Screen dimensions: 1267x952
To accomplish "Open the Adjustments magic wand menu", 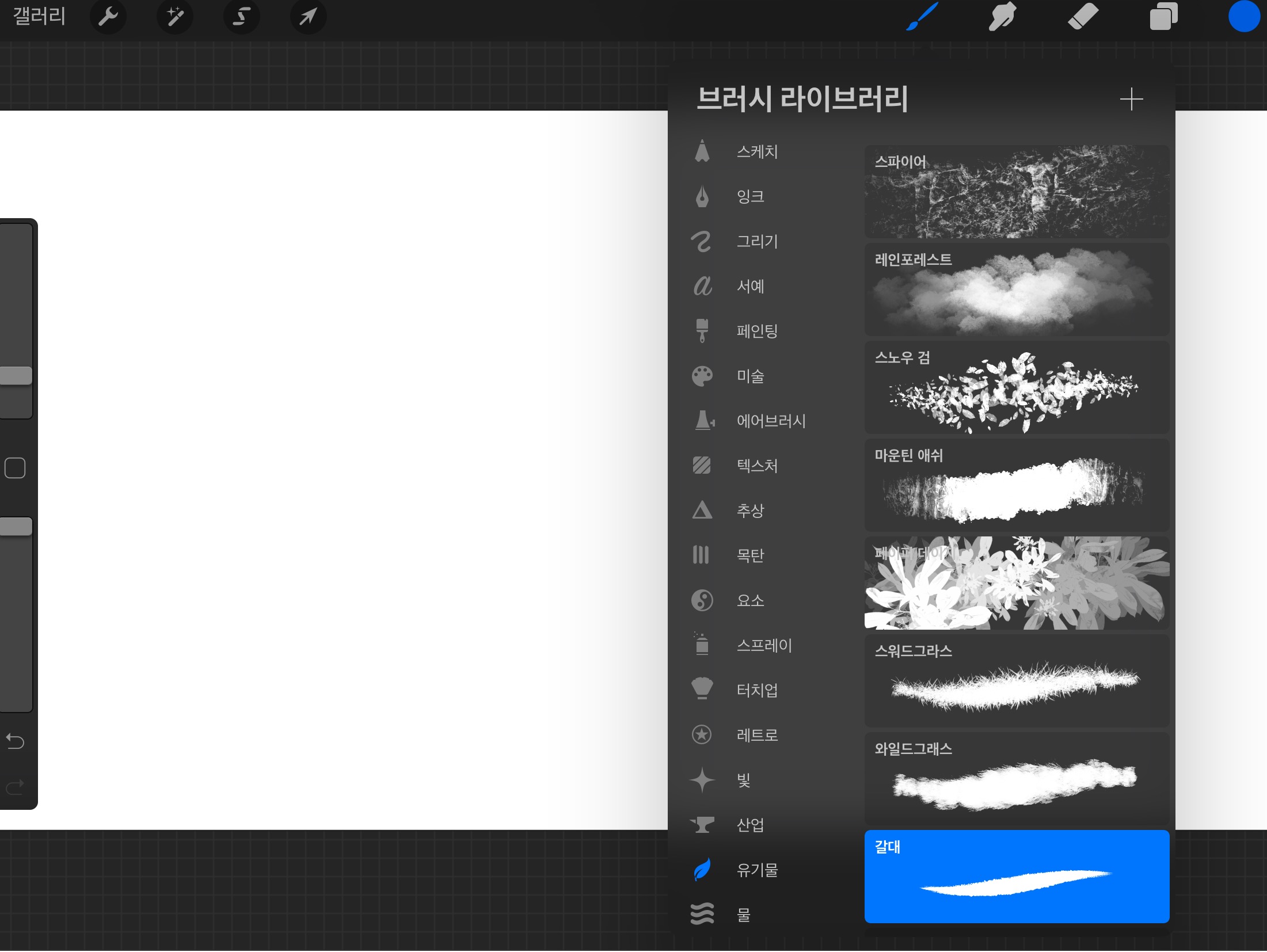I will tap(175, 17).
